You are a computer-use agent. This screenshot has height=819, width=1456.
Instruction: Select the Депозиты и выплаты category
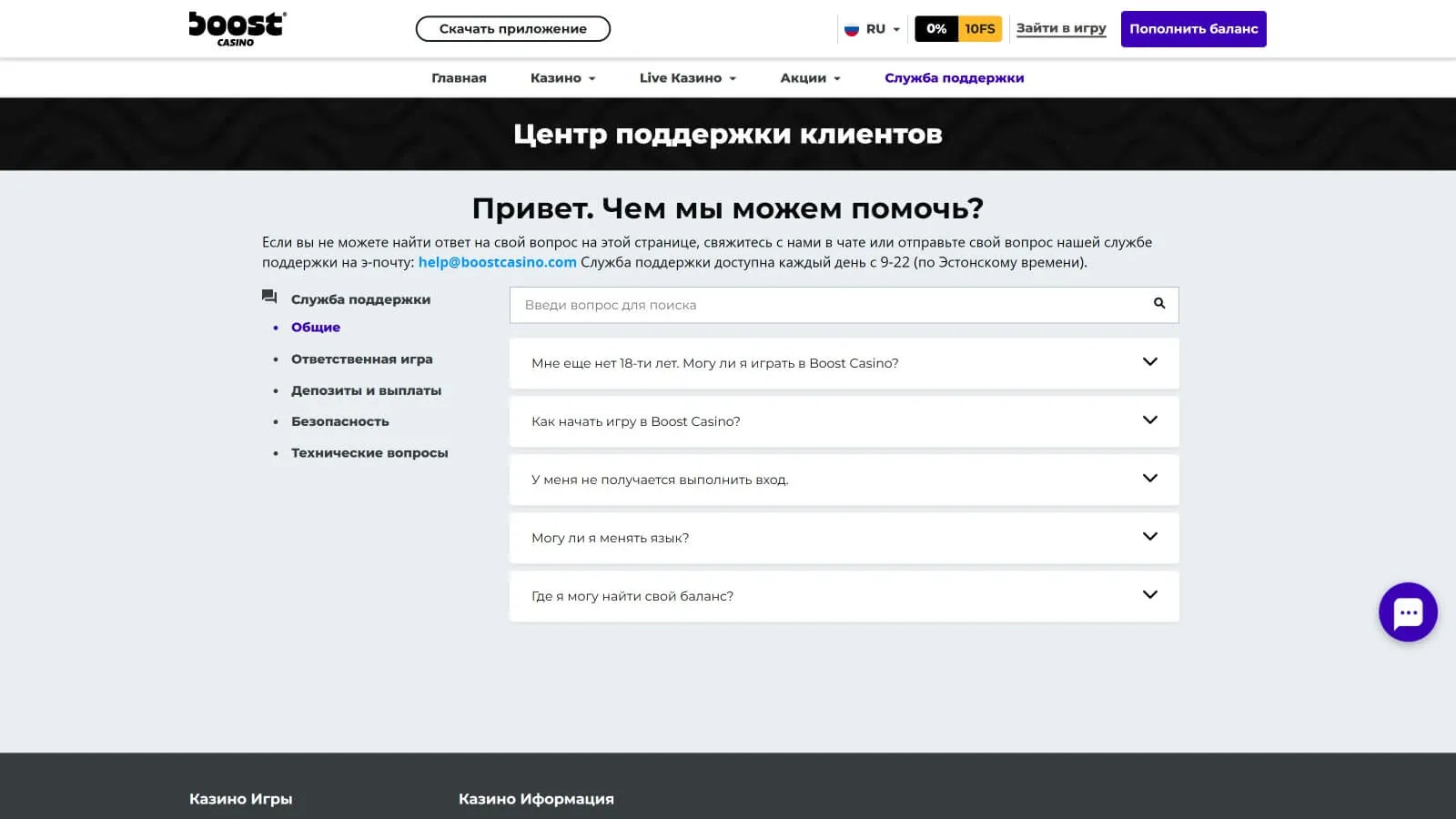[366, 390]
